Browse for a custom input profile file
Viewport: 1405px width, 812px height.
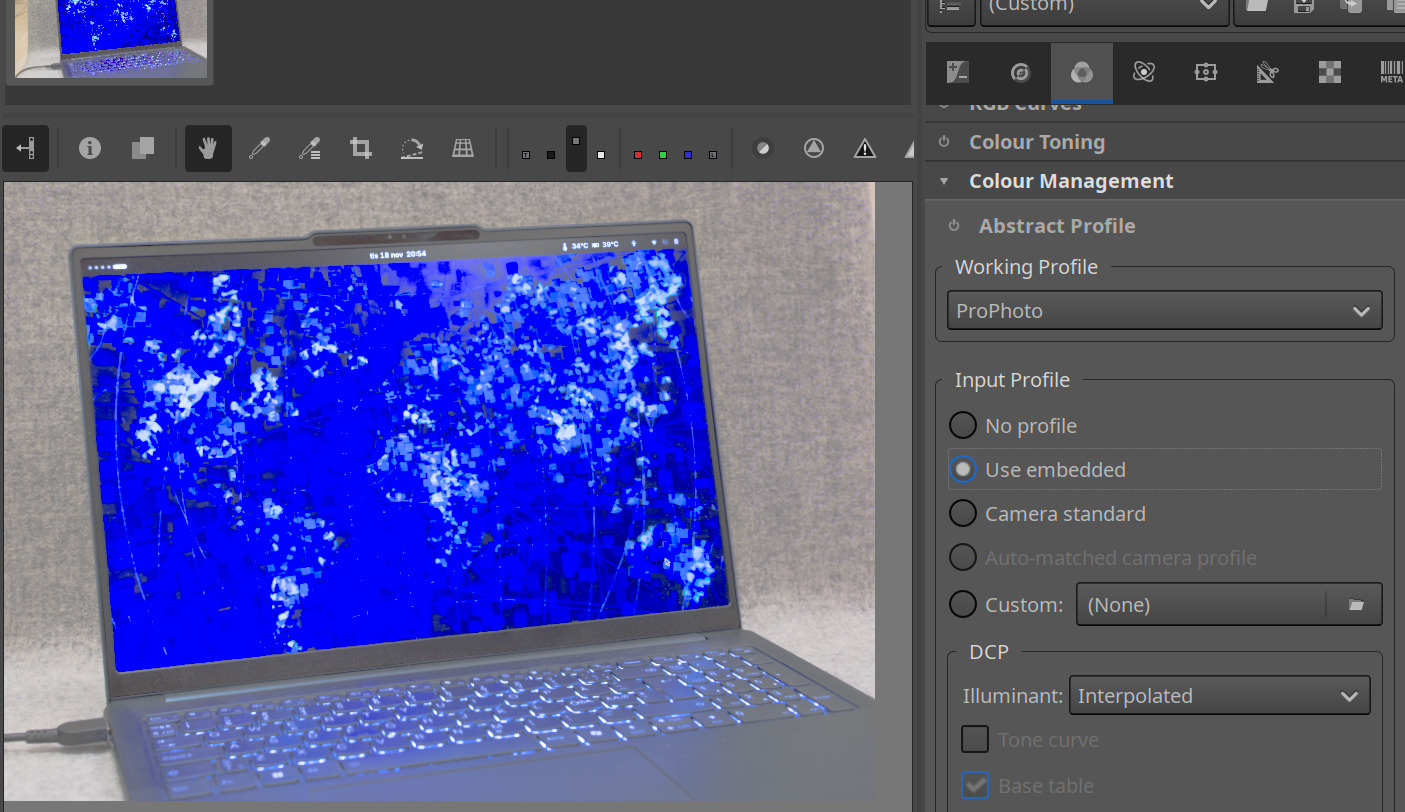point(1356,605)
